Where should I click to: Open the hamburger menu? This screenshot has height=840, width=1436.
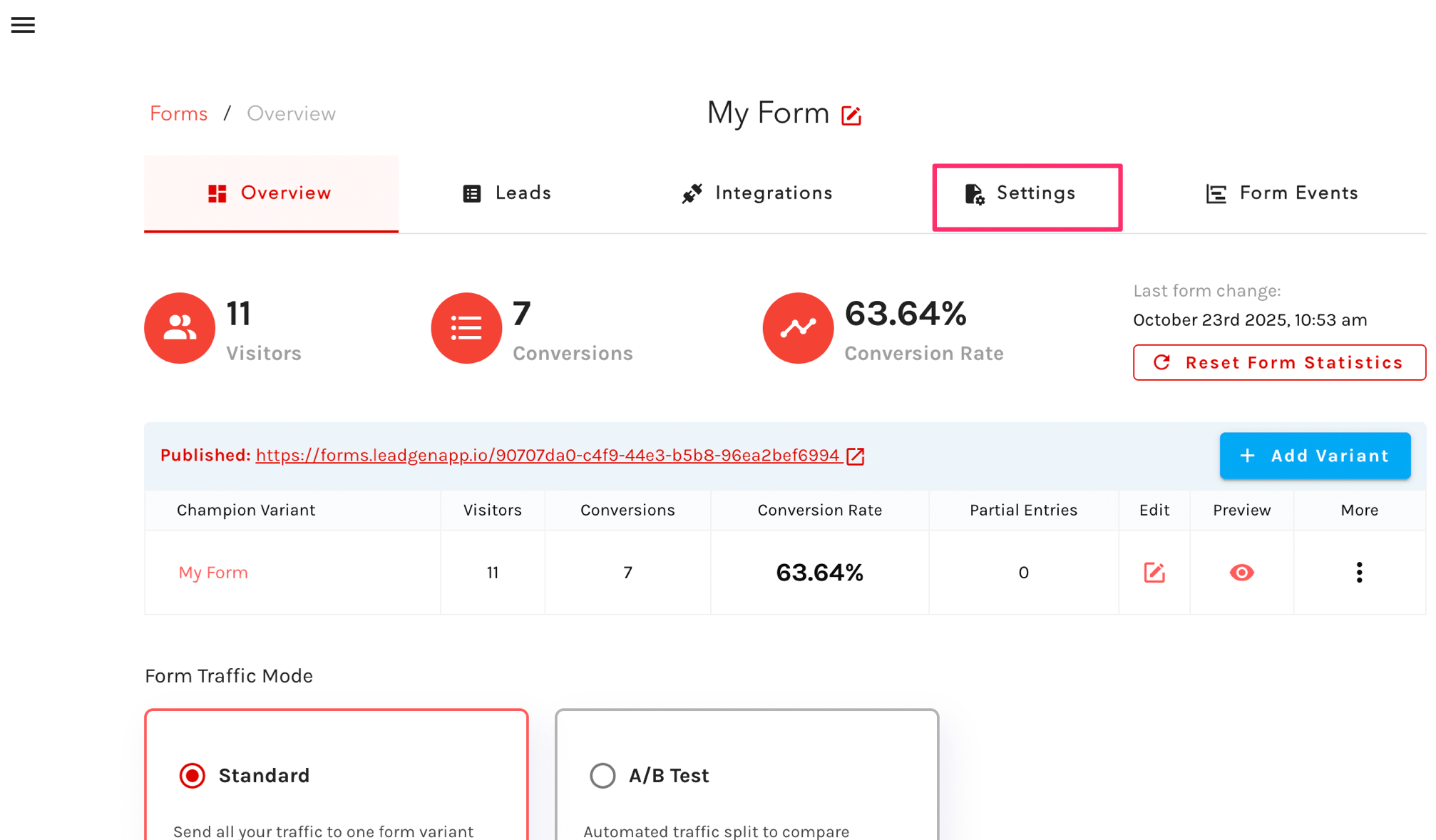(x=23, y=25)
